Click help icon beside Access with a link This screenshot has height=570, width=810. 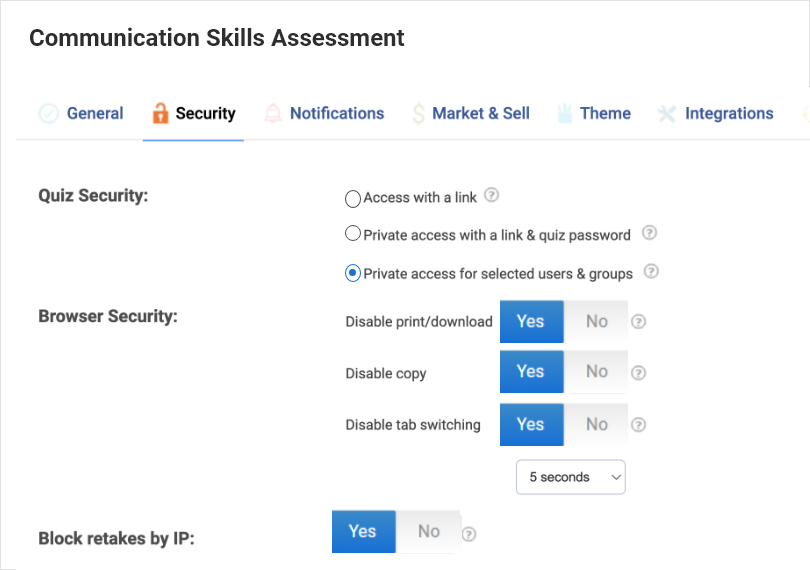tap(491, 196)
